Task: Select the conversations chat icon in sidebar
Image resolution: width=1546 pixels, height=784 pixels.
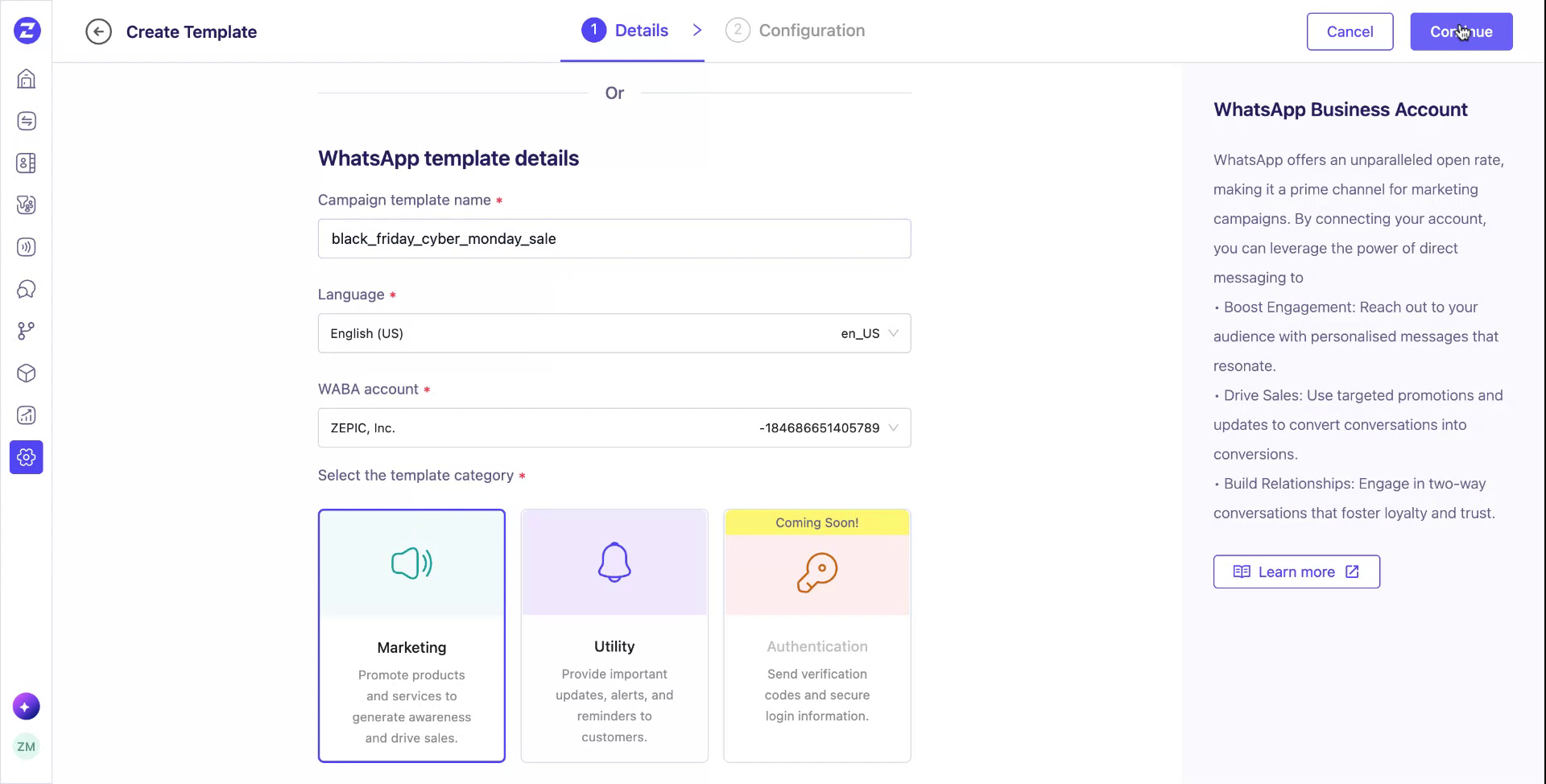Action: (27, 289)
